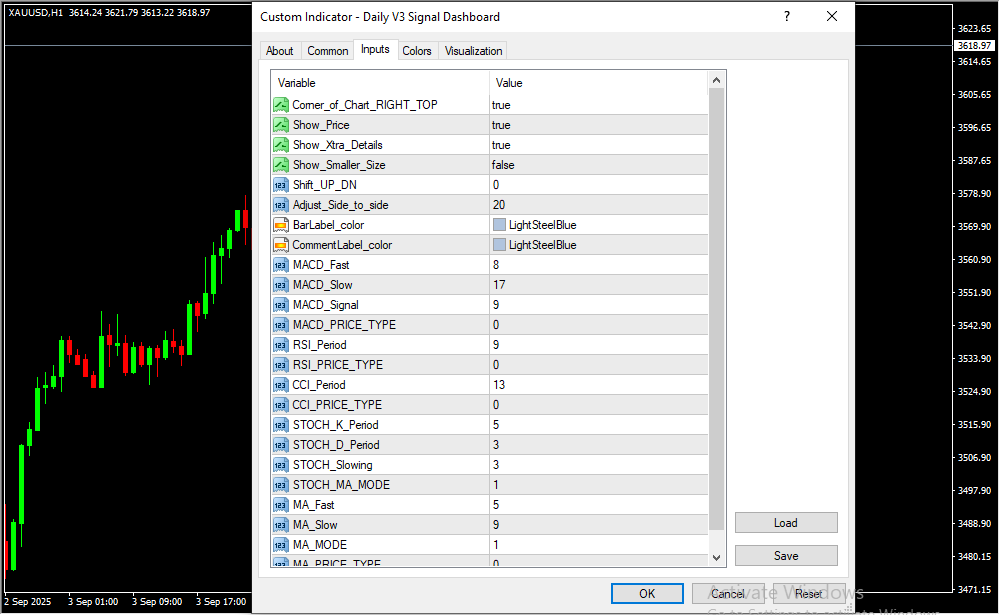This screenshot has height=615, width=1000.
Task: Click the OK button
Action: (x=647, y=594)
